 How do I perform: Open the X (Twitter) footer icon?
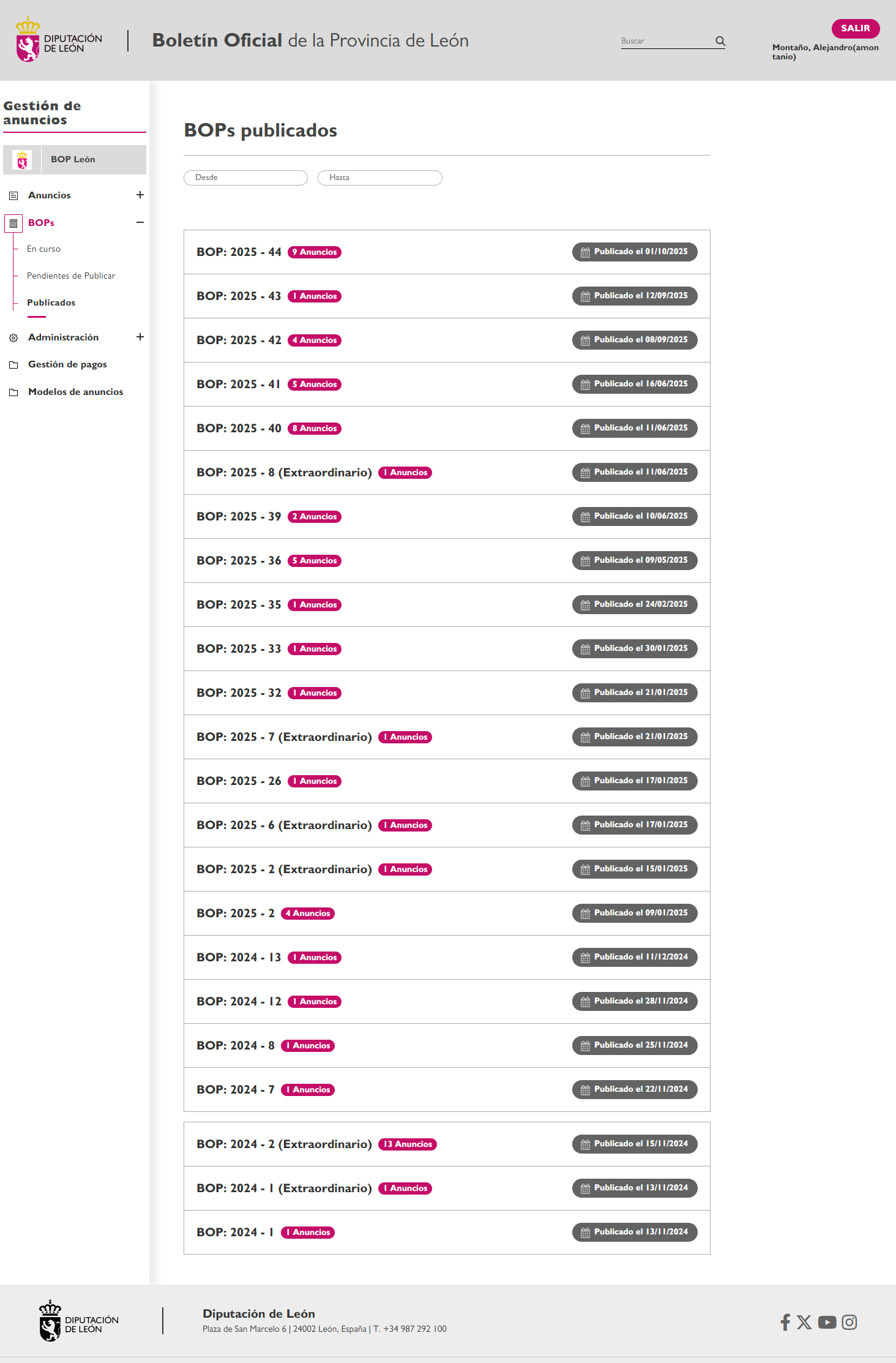point(804,1322)
